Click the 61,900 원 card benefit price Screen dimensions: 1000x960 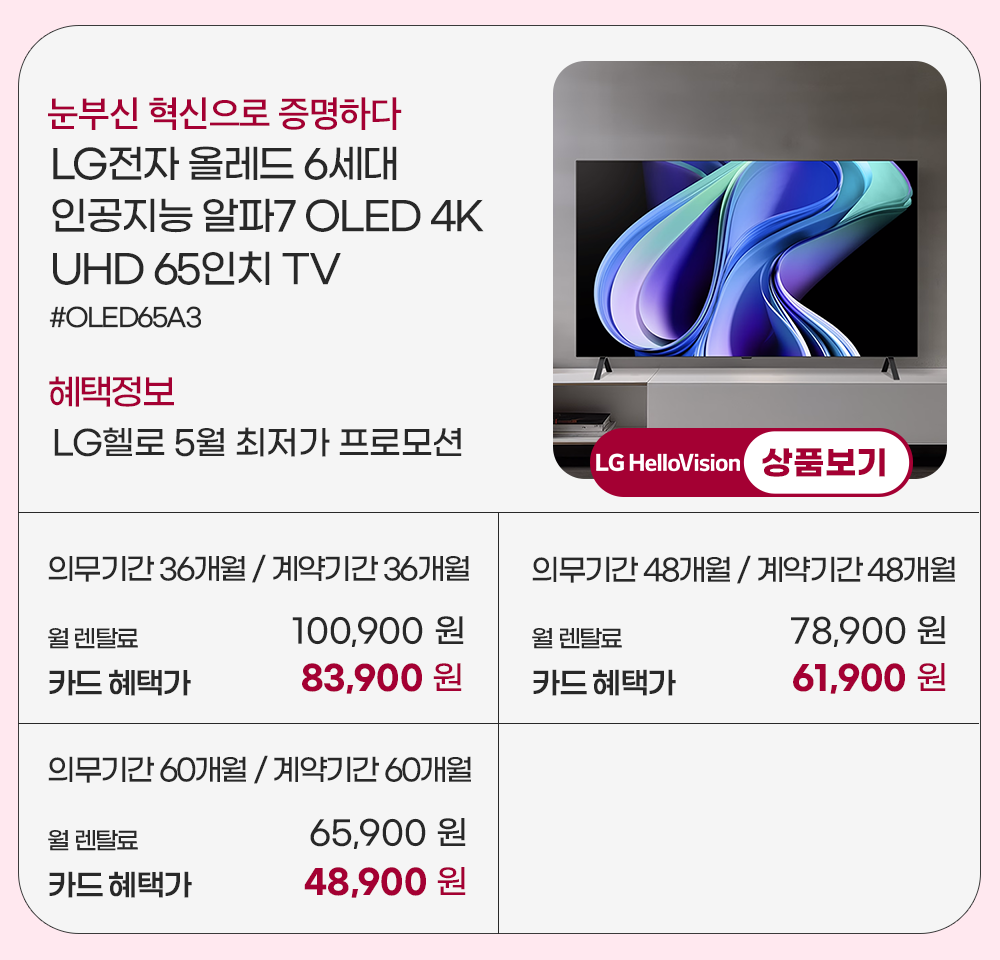(x=869, y=677)
